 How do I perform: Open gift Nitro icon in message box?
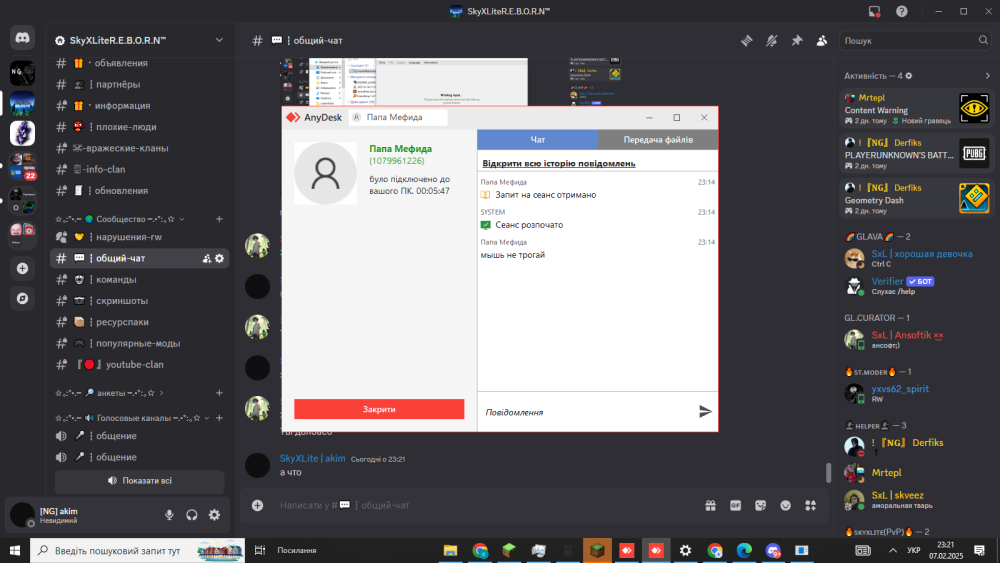tap(710, 505)
